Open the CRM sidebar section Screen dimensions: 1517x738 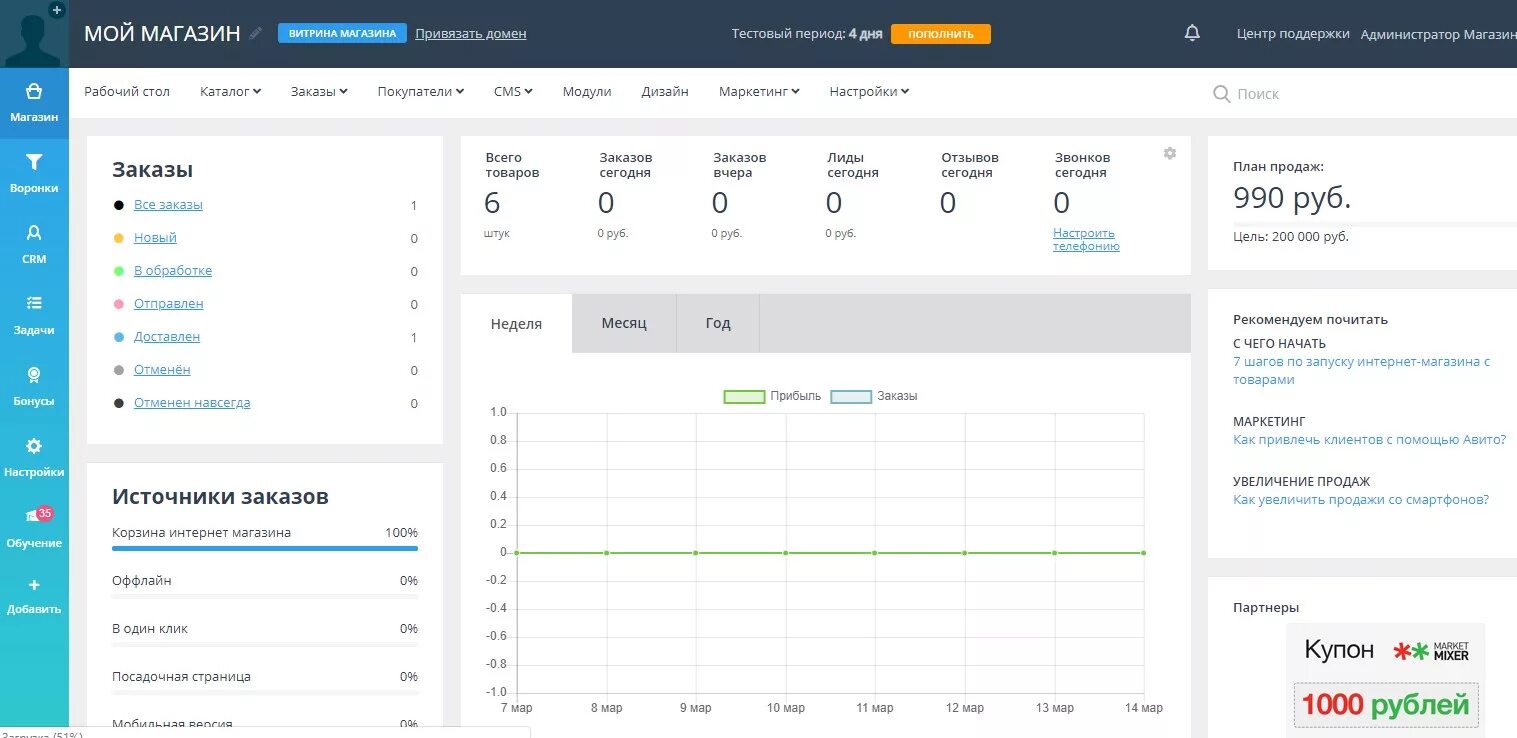(34, 245)
